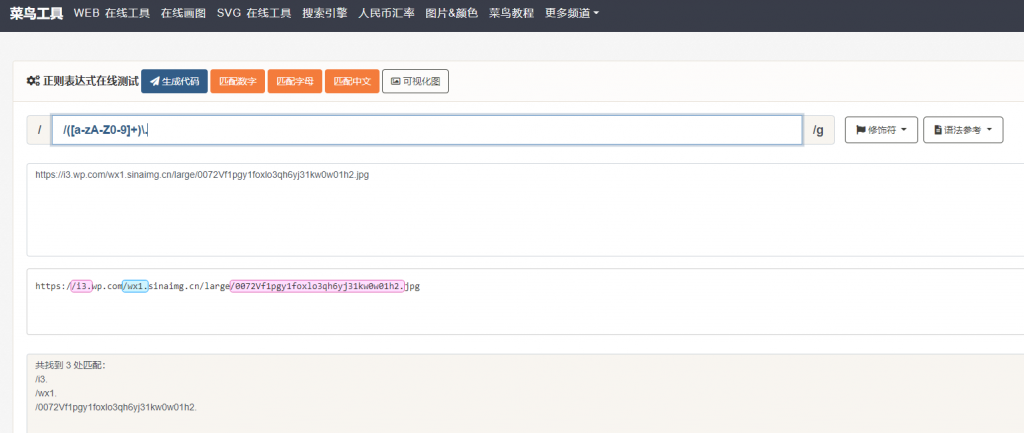Click the 生成代码 button
The image size is (1024, 433).
[174, 82]
